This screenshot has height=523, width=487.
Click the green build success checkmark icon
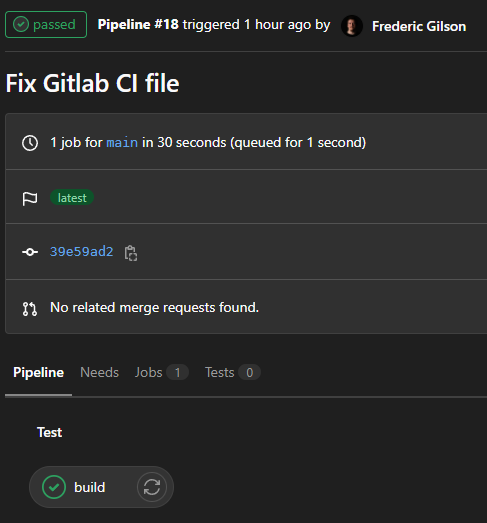54,487
